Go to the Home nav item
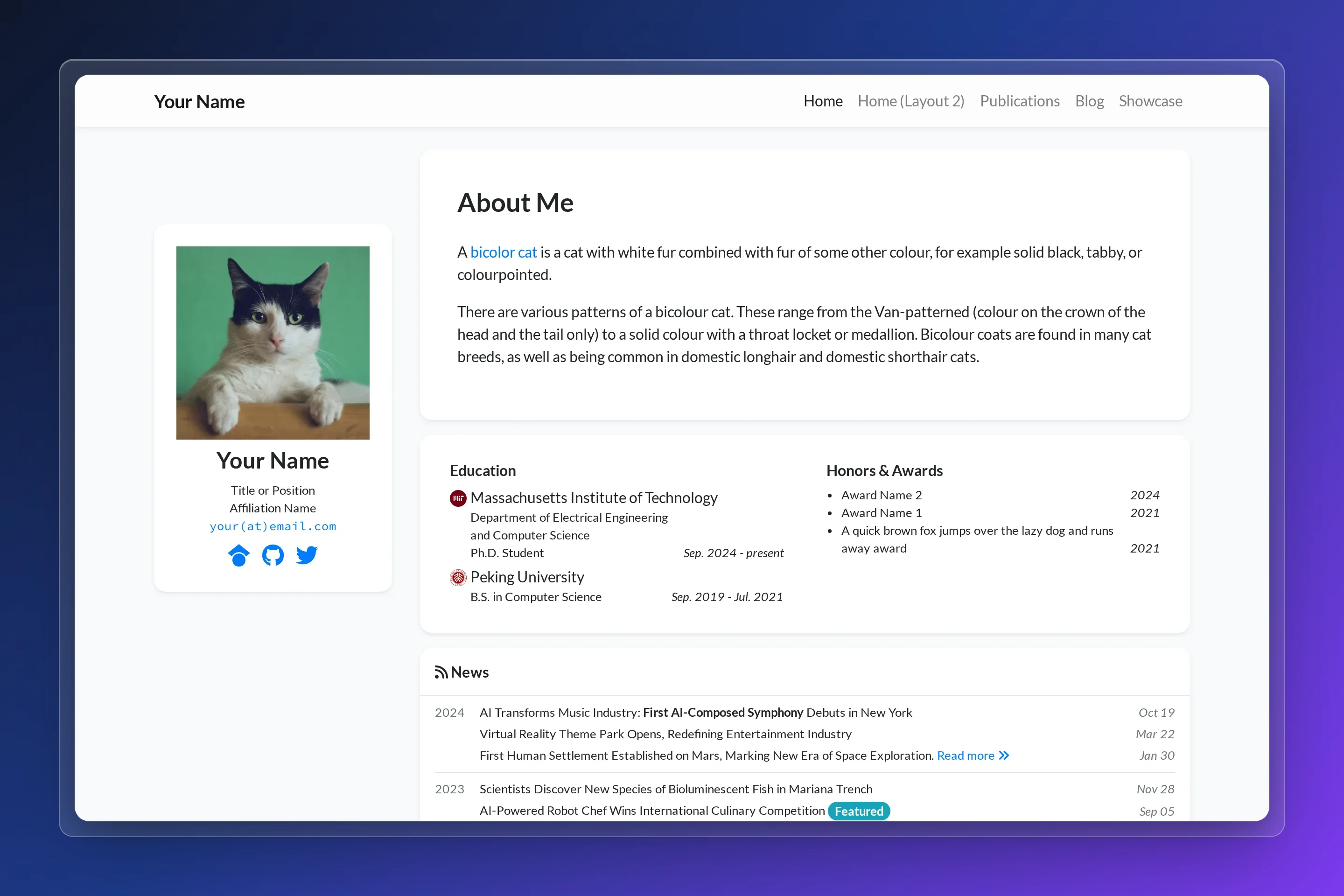This screenshot has height=896, width=1344. pos(823,101)
